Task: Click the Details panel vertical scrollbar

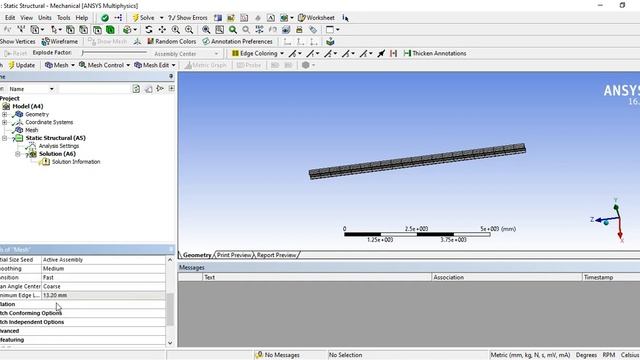Action: click(170, 309)
